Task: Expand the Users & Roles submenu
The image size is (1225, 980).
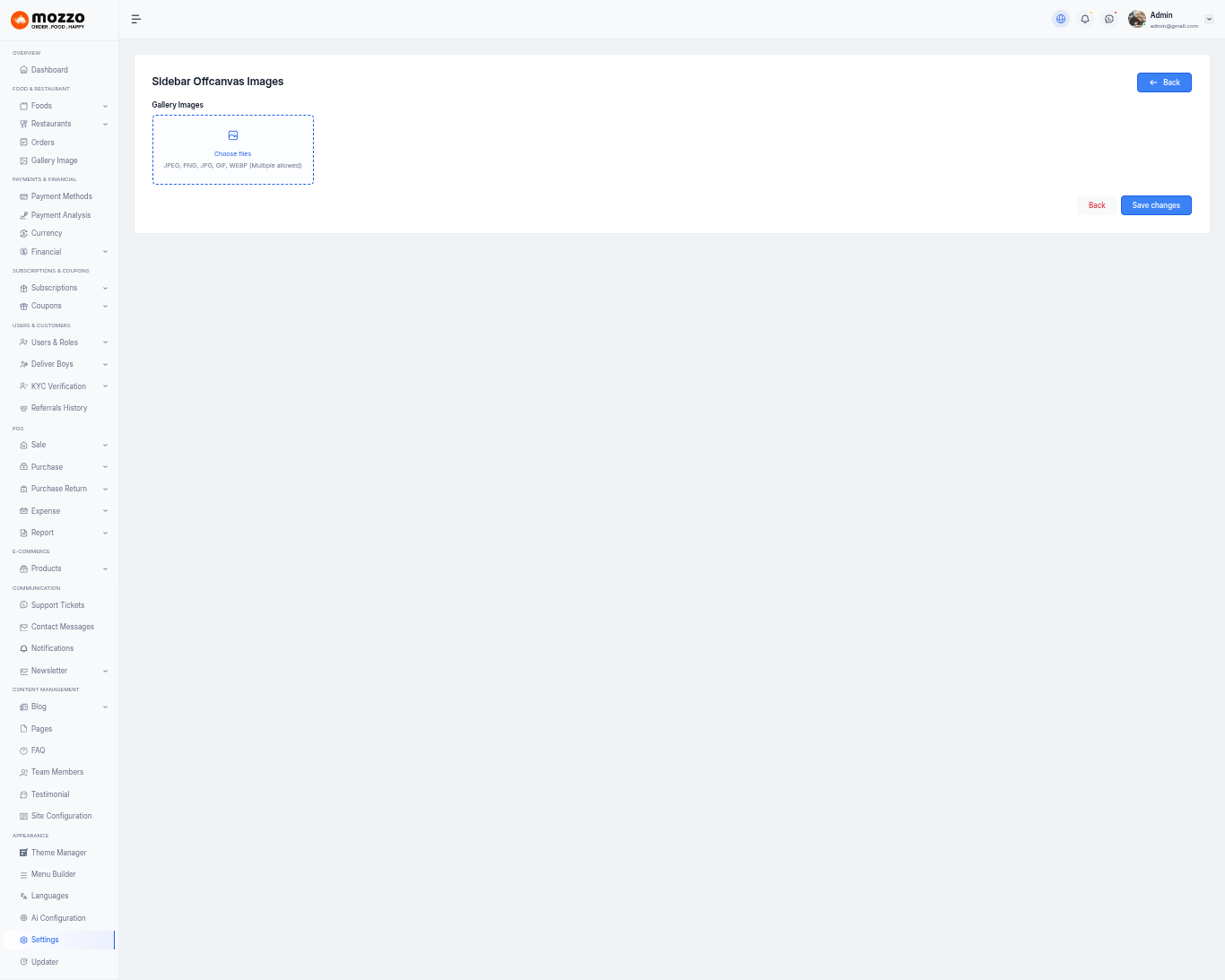Action: 105,343
